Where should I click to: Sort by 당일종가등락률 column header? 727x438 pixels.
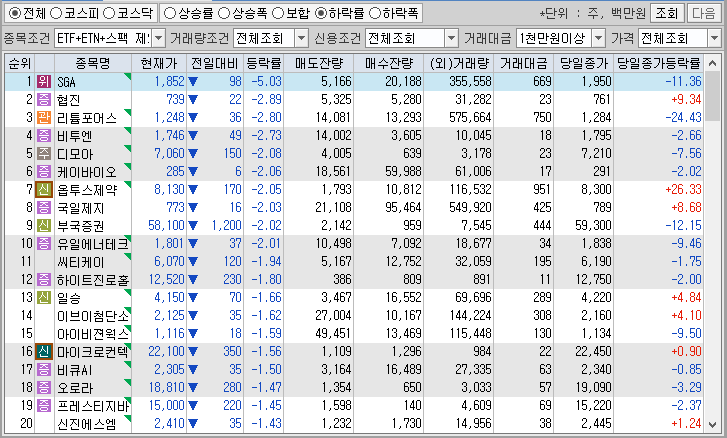(x=658, y=63)
